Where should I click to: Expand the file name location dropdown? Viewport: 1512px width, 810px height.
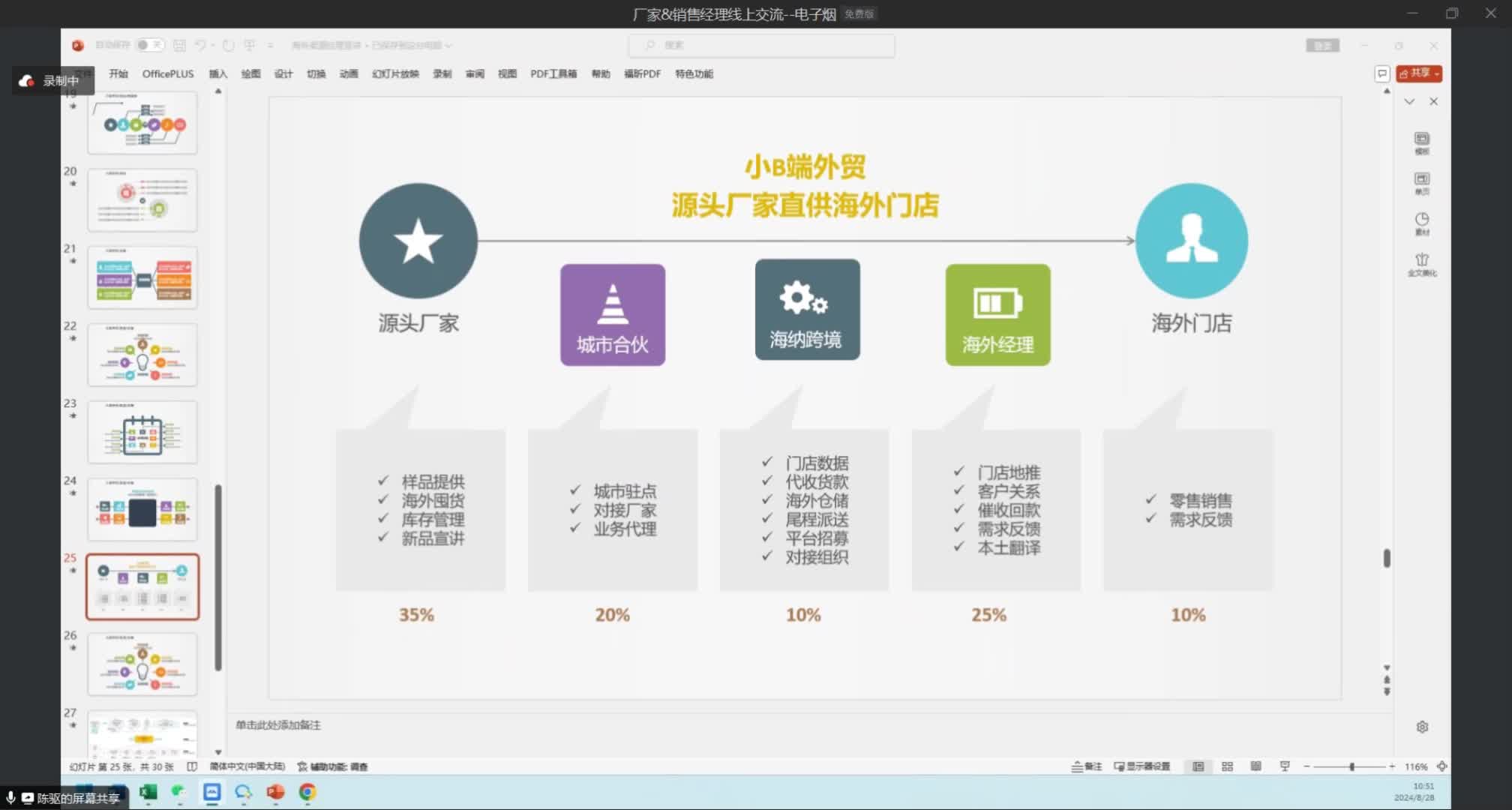click(x=448, y=46)
